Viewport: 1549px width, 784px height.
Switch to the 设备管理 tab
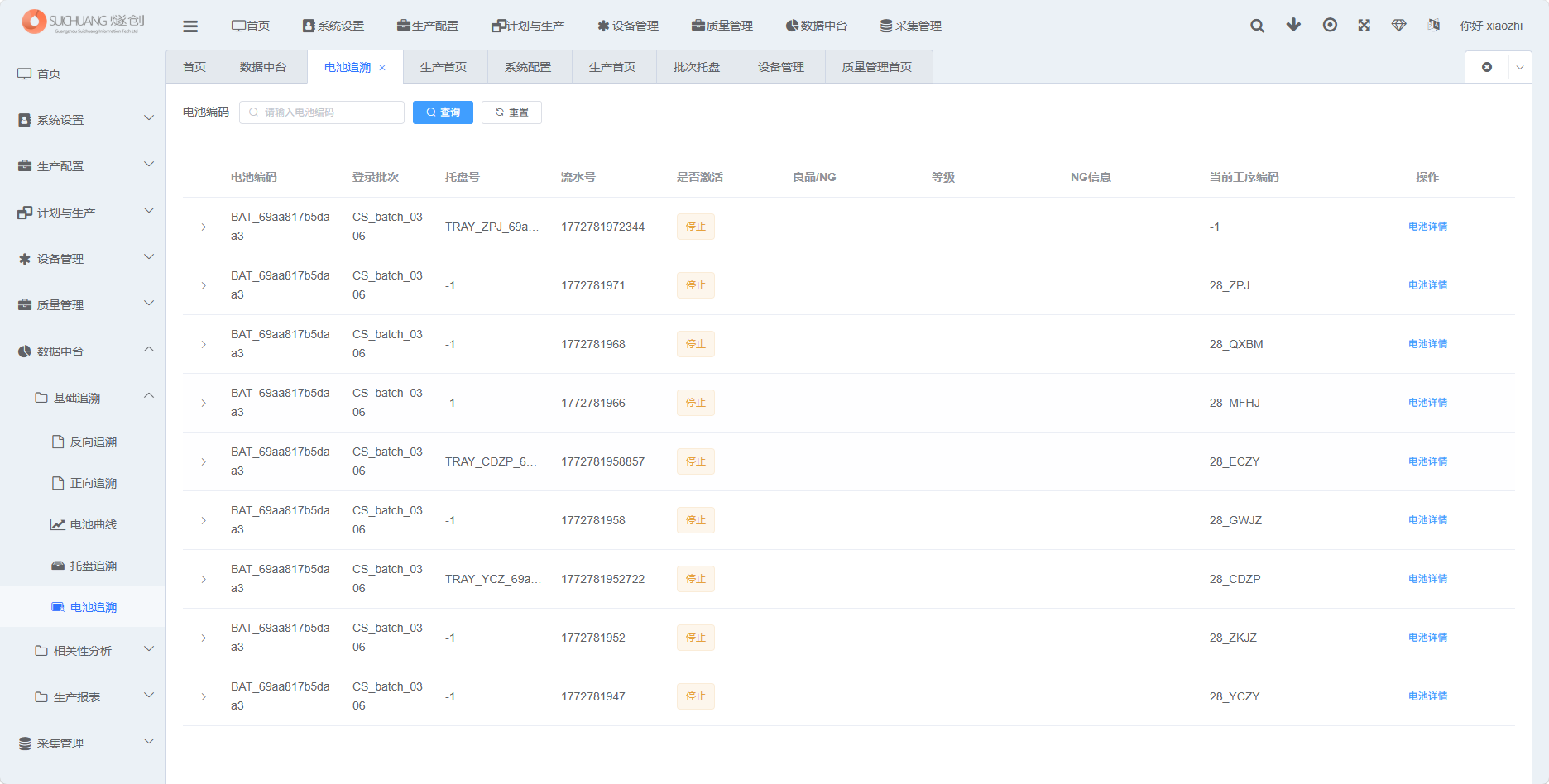coord(781,67)
